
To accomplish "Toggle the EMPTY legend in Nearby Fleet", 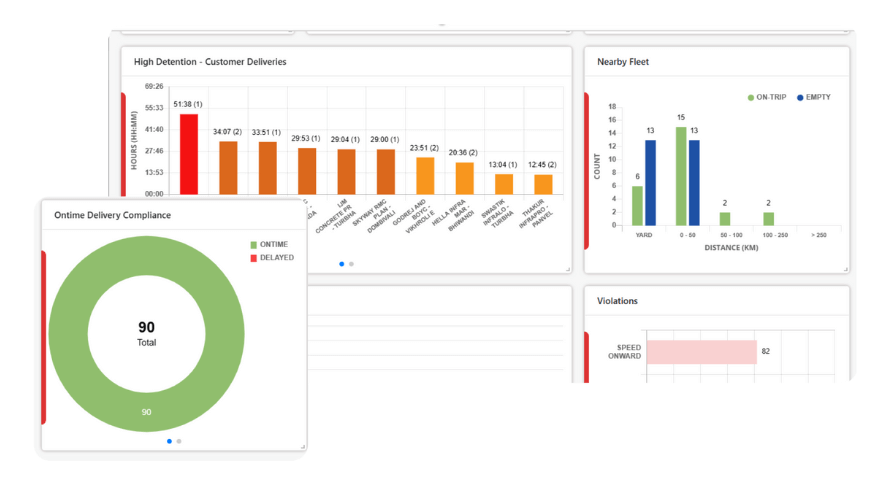I will [x=813, y=97].
